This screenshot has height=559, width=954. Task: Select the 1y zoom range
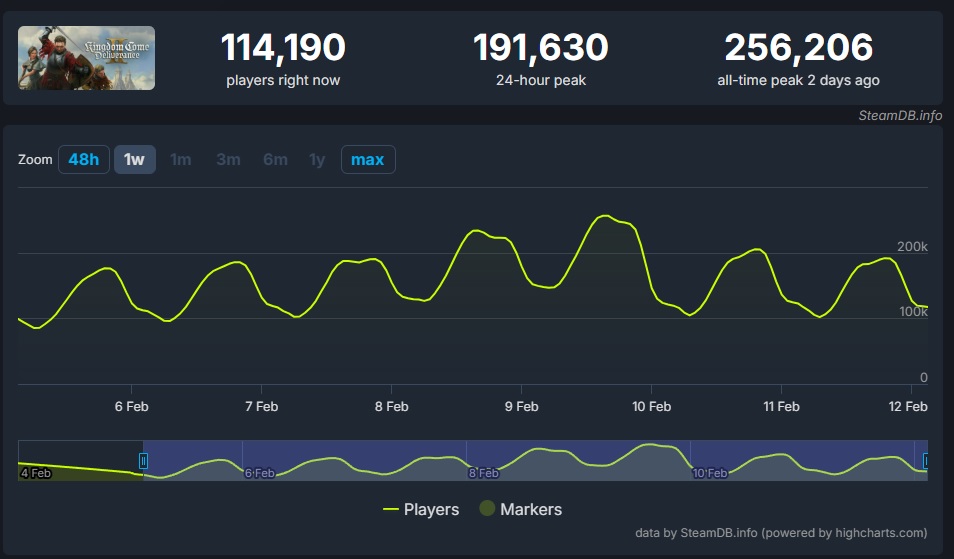pos(317,159)
